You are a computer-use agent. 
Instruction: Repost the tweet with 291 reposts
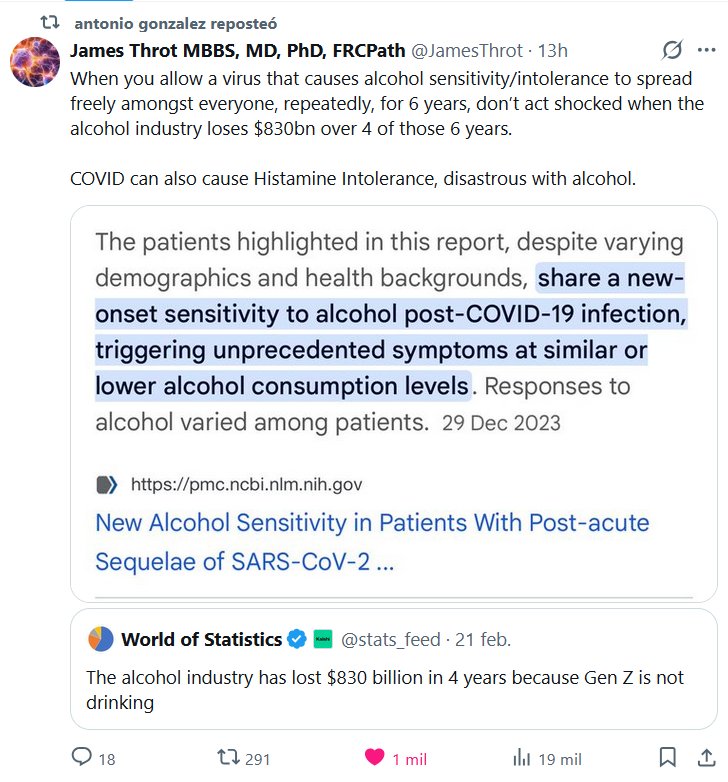[x=227, y=758]
